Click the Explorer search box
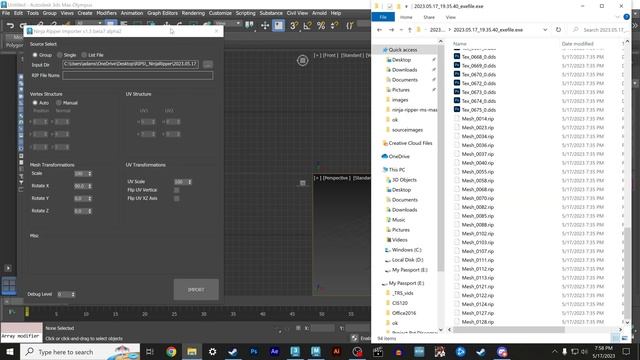The height and width of the screenshot is (360, 640). (600, 30)
